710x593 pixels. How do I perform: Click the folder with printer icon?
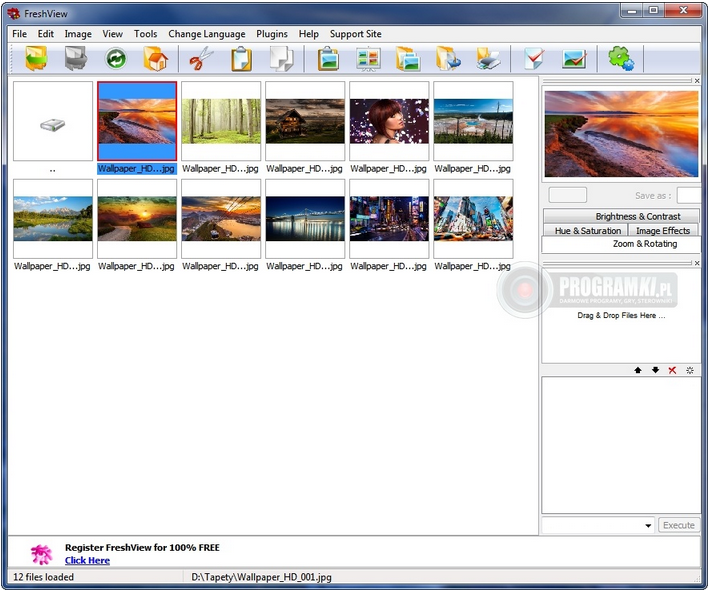tap(488, 59)
